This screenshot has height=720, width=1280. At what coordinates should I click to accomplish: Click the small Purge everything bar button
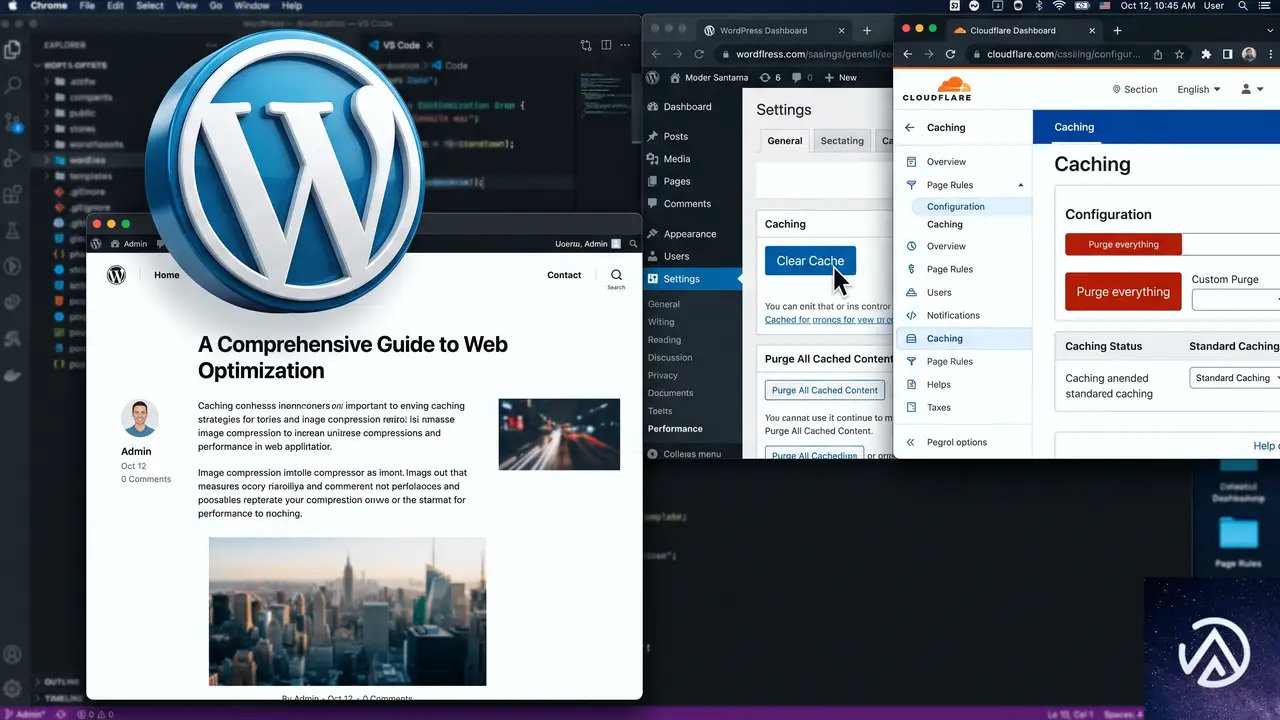coord(1123,244)
